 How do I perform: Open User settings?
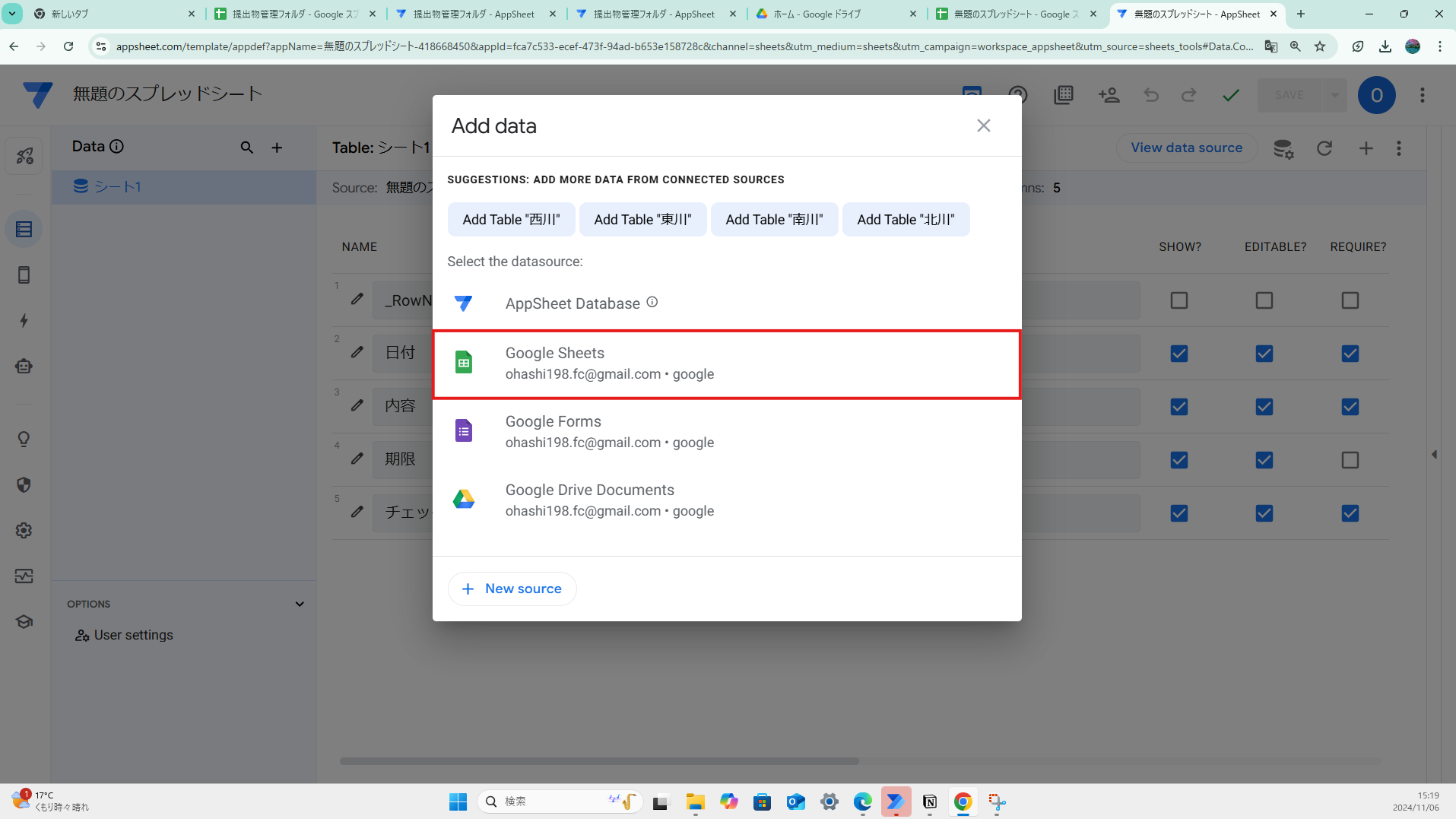124,635
